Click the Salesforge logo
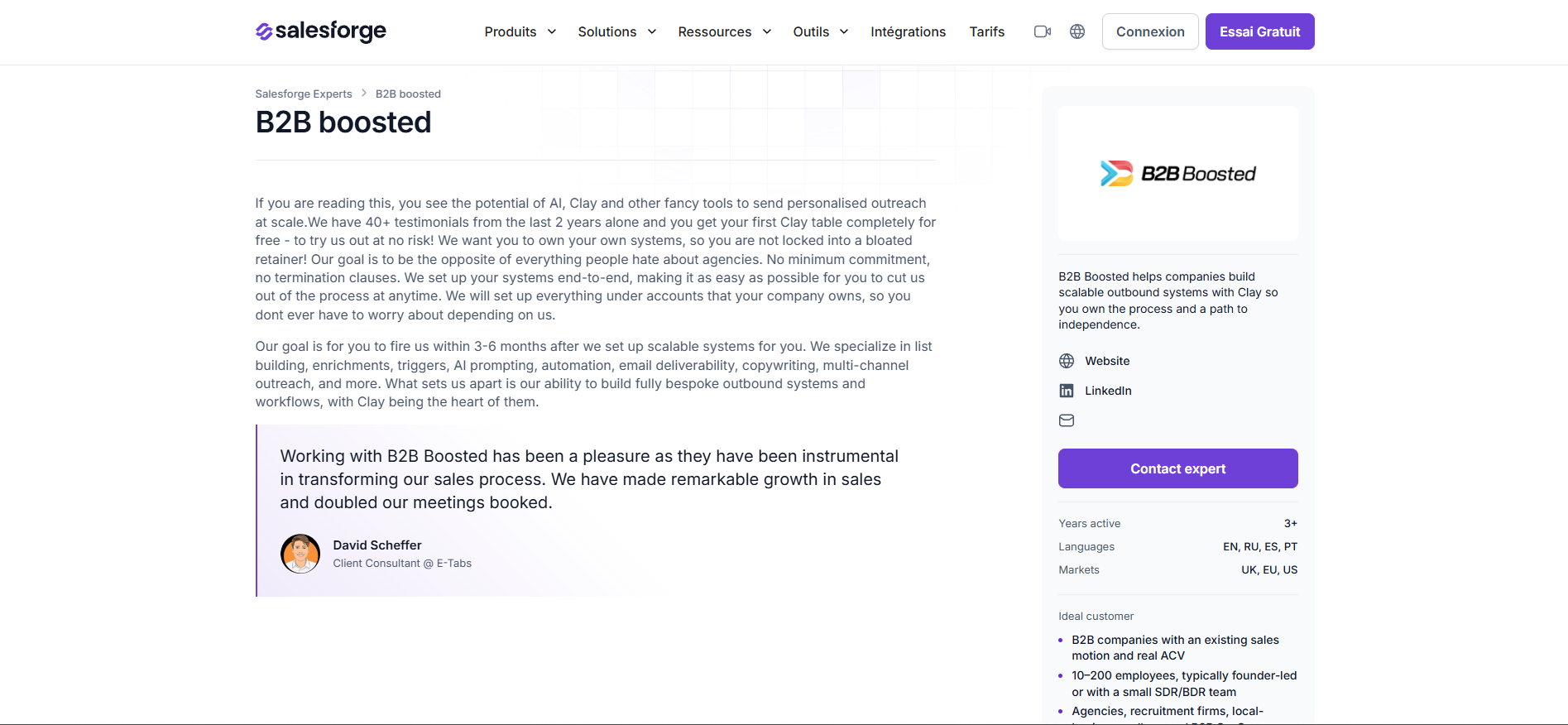Screen dimensions: 1568x725 point(321,31)
